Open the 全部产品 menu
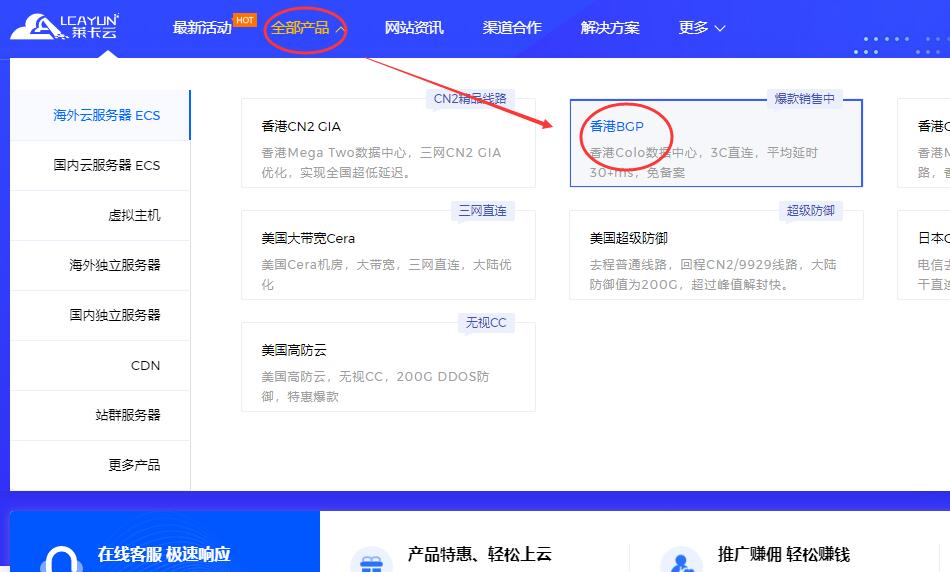The height and width of the screenshot is (572, 950). click(x=300, y=28)
